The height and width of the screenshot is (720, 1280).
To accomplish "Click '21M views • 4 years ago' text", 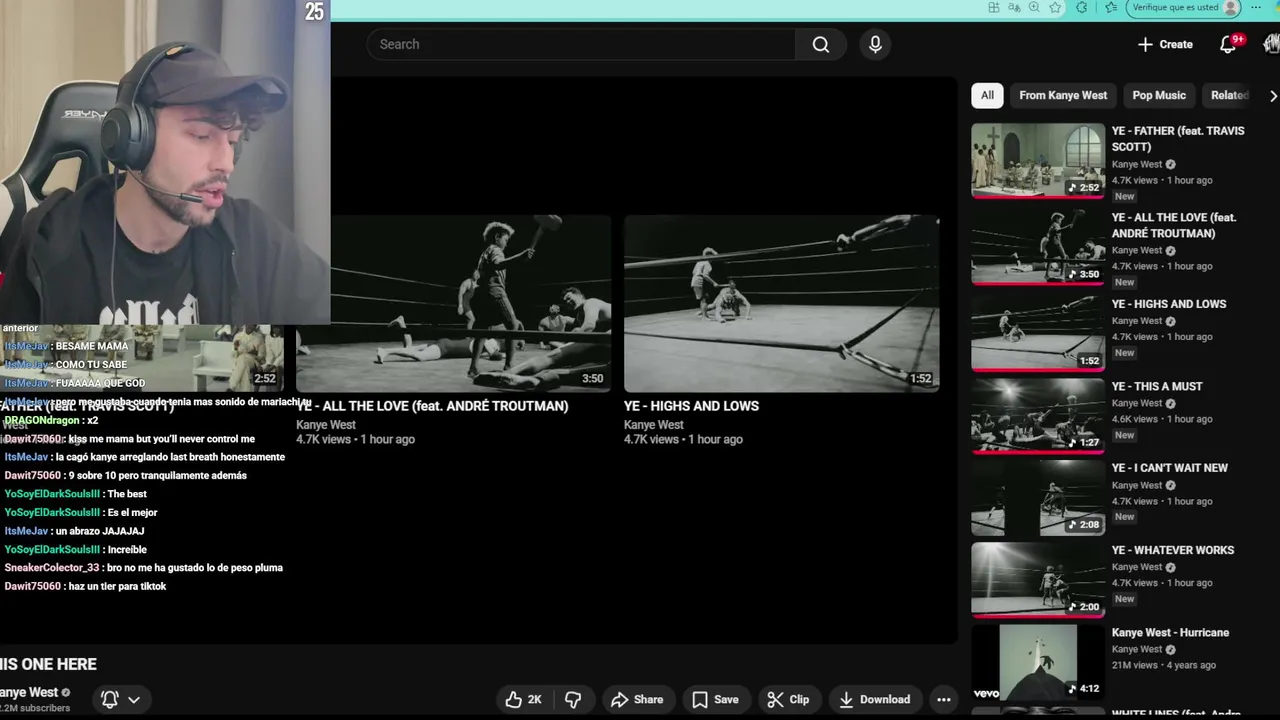I will [x=1164, y=665].
